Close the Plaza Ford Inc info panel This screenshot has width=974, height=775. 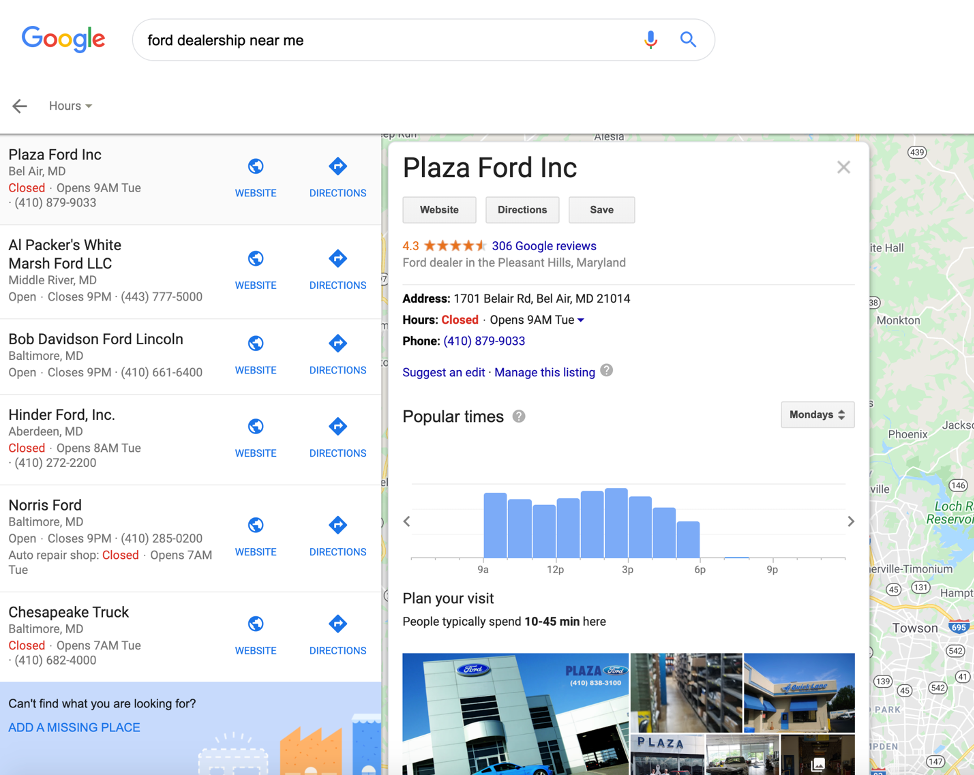[x=844, y=167]
